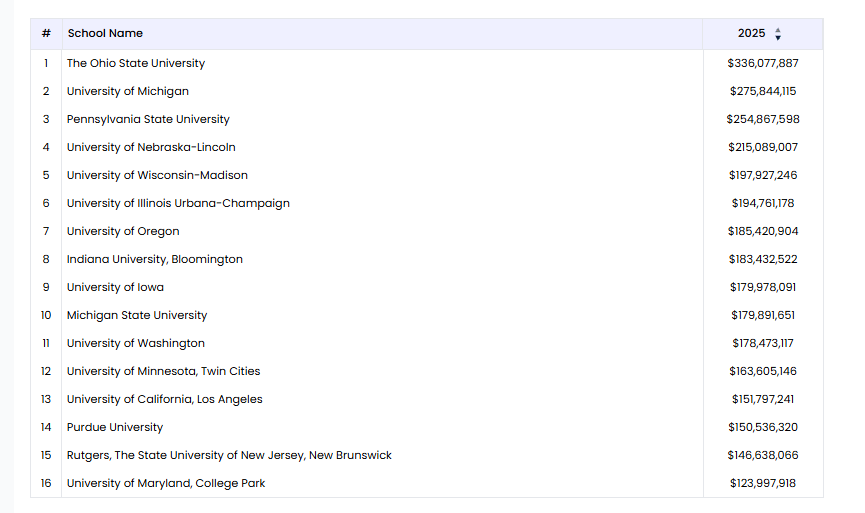Click the value $178,473,117
This screenshot has height=513, width=865.
763,343
